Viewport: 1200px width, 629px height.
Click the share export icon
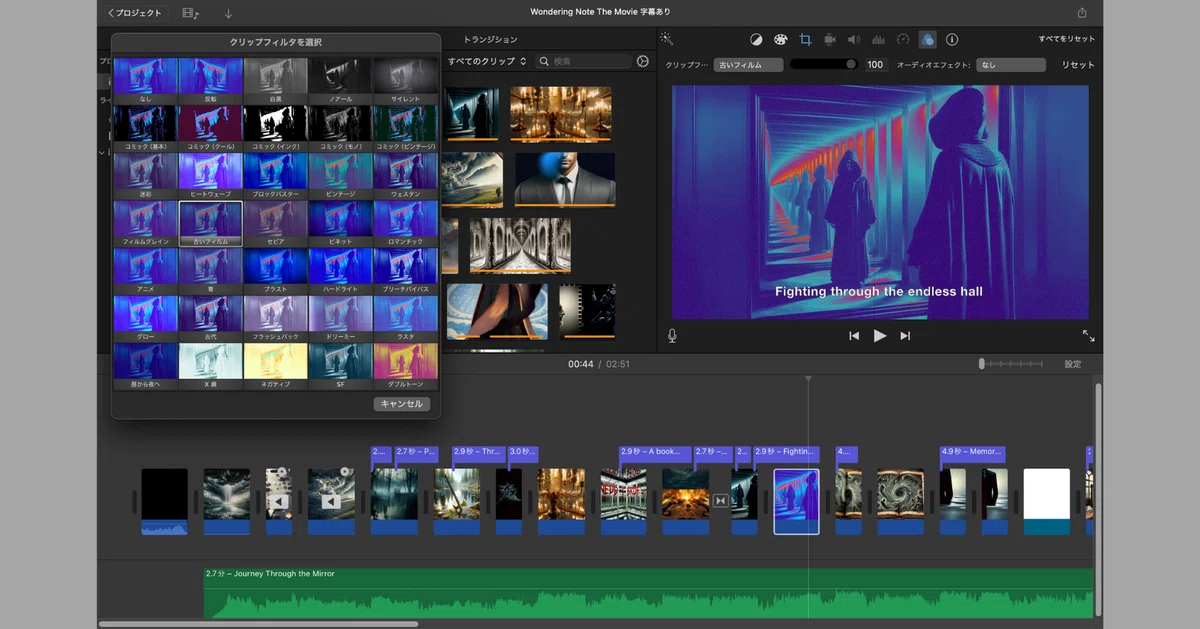click(1082, 13)
